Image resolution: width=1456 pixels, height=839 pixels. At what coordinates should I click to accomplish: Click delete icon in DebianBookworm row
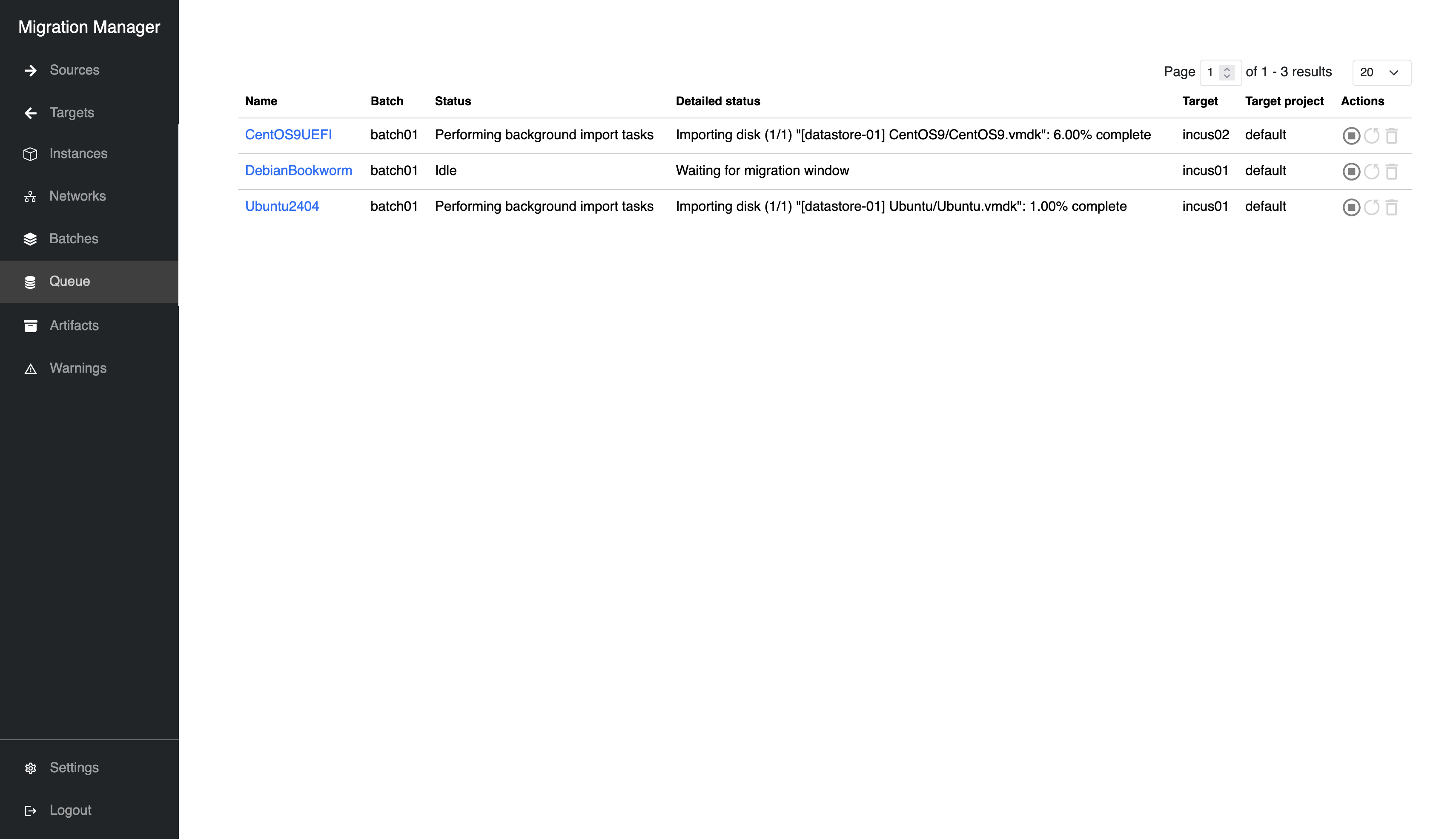tap(1391, 171)
